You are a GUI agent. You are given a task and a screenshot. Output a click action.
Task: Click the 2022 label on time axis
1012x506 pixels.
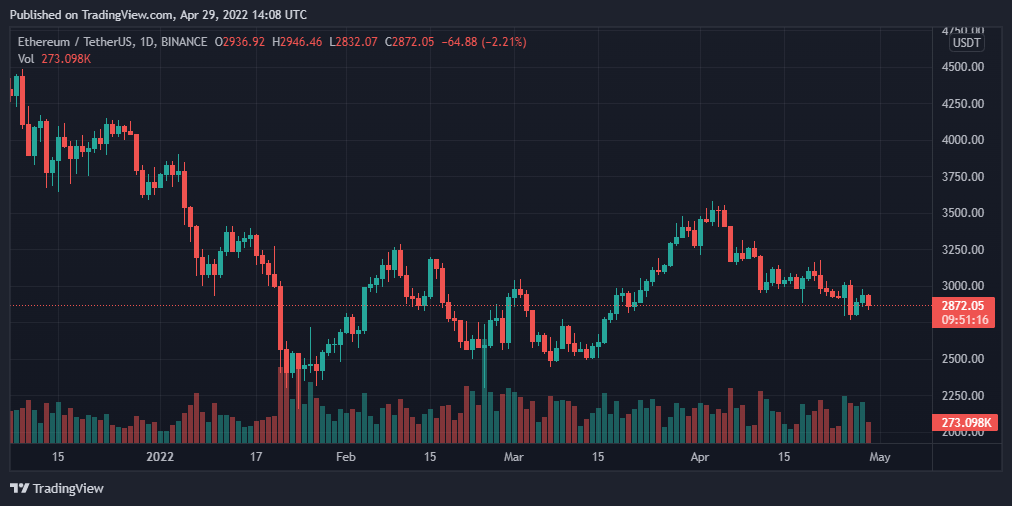tap(160, 457)
